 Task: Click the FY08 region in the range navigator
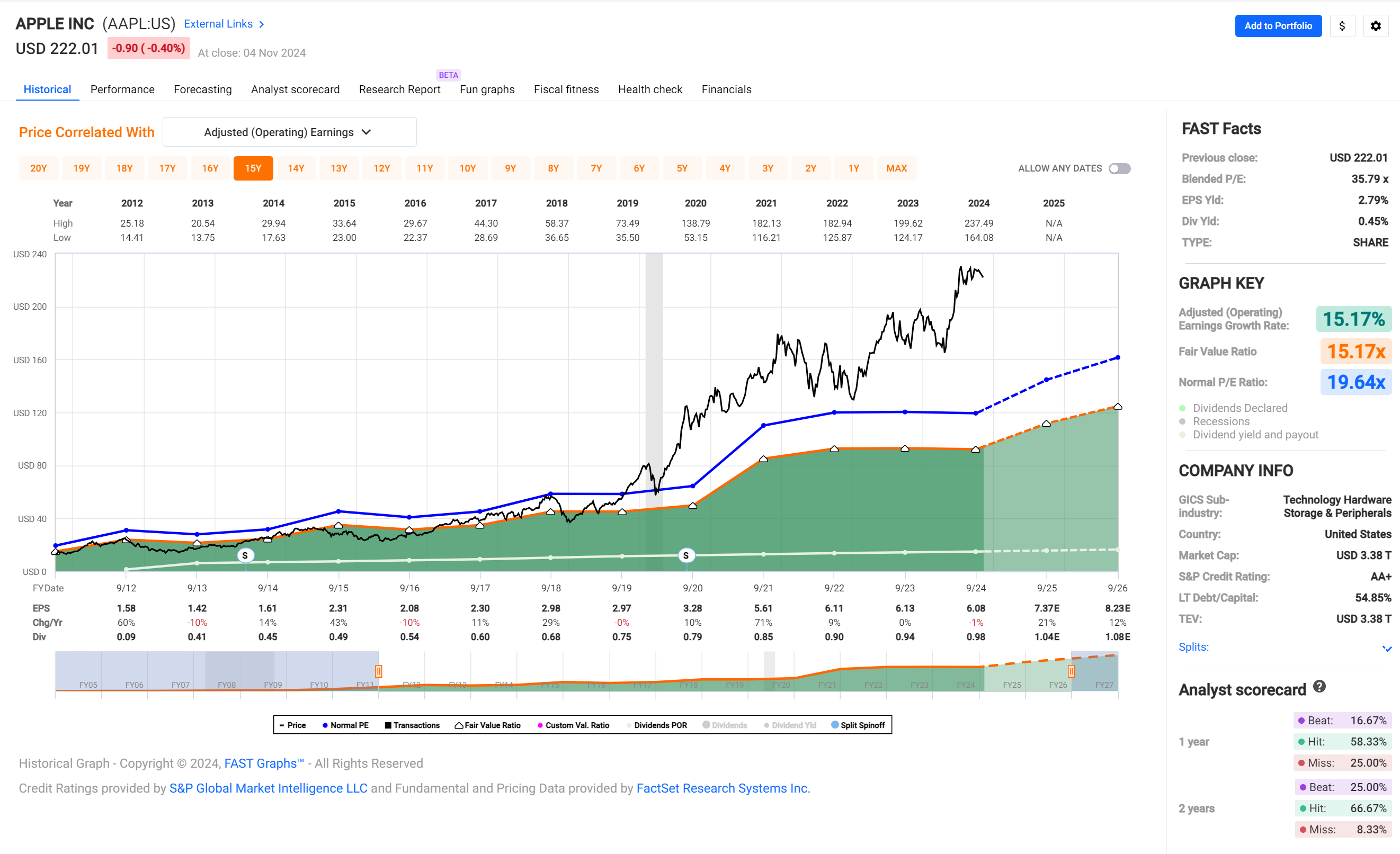point(227,685)
